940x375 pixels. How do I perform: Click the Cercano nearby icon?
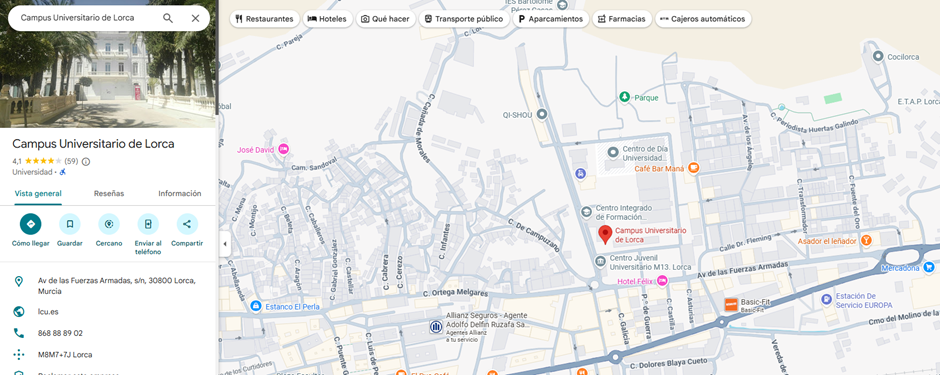point(109,224)
